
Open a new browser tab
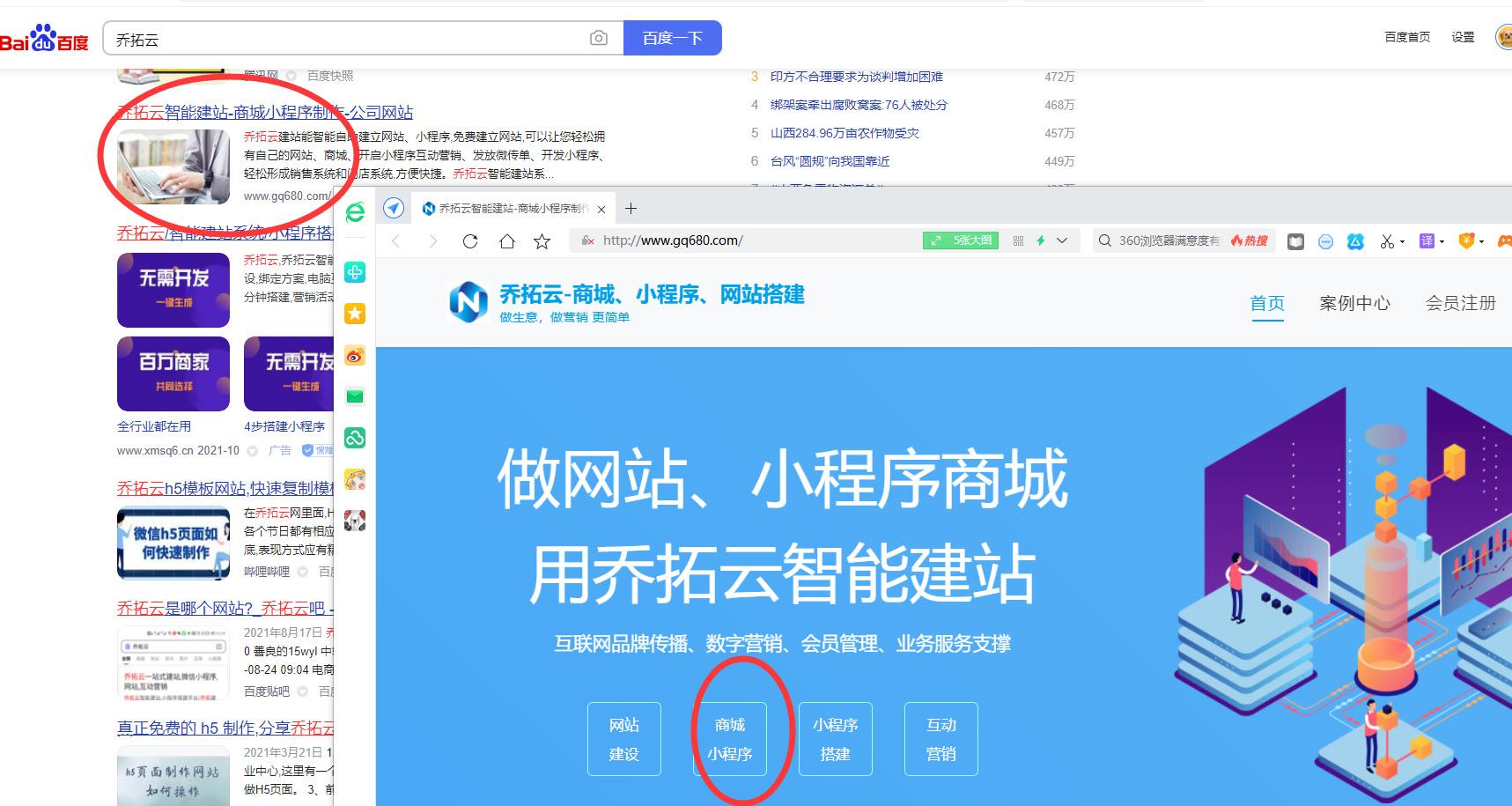click(x=631, y=209)
